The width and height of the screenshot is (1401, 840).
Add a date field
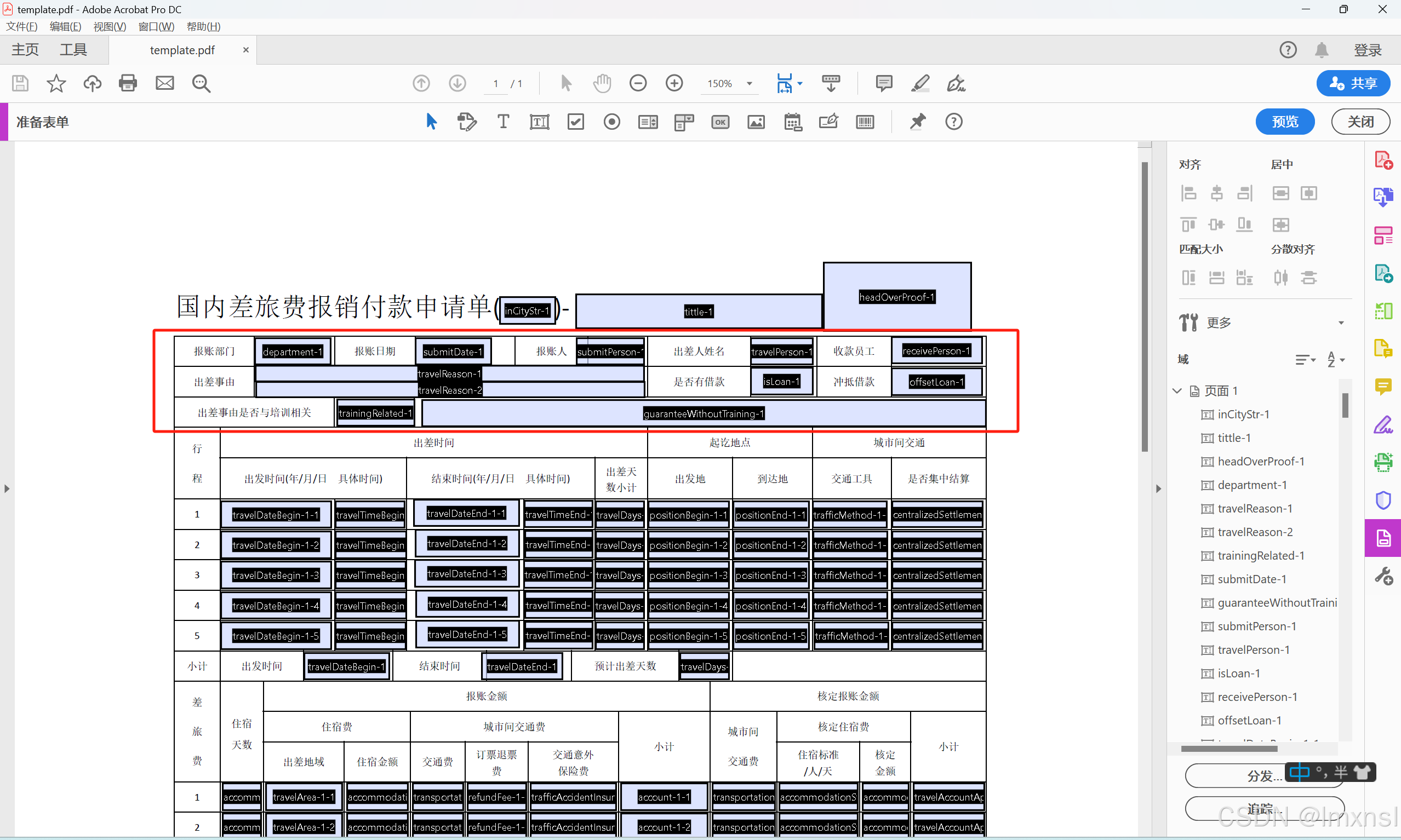point(793,122)
